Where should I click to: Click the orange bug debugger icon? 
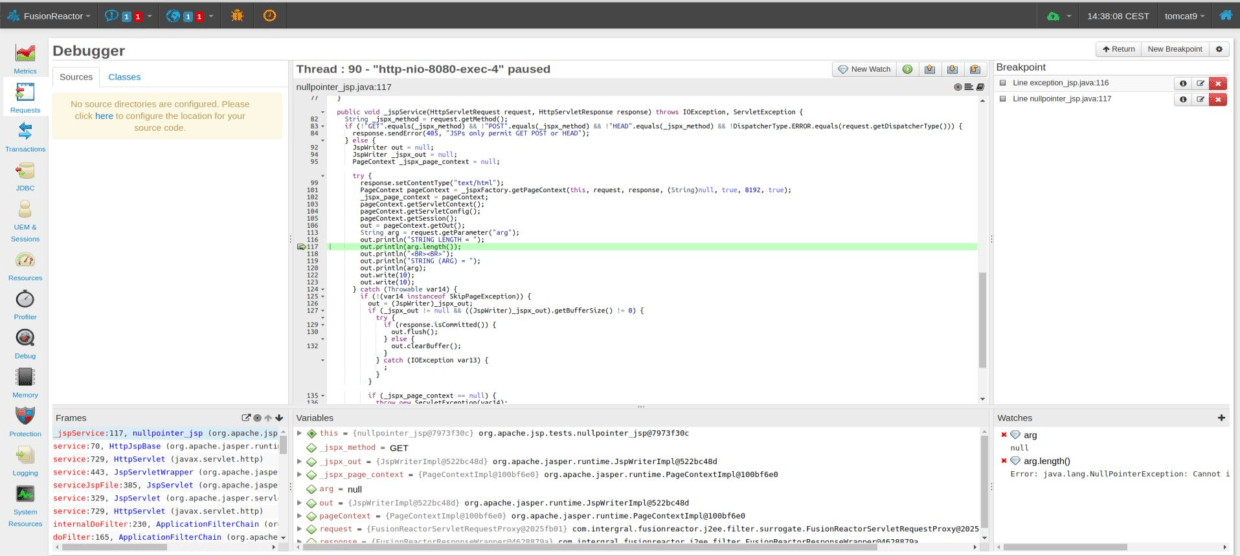click(x=236, y=16)
